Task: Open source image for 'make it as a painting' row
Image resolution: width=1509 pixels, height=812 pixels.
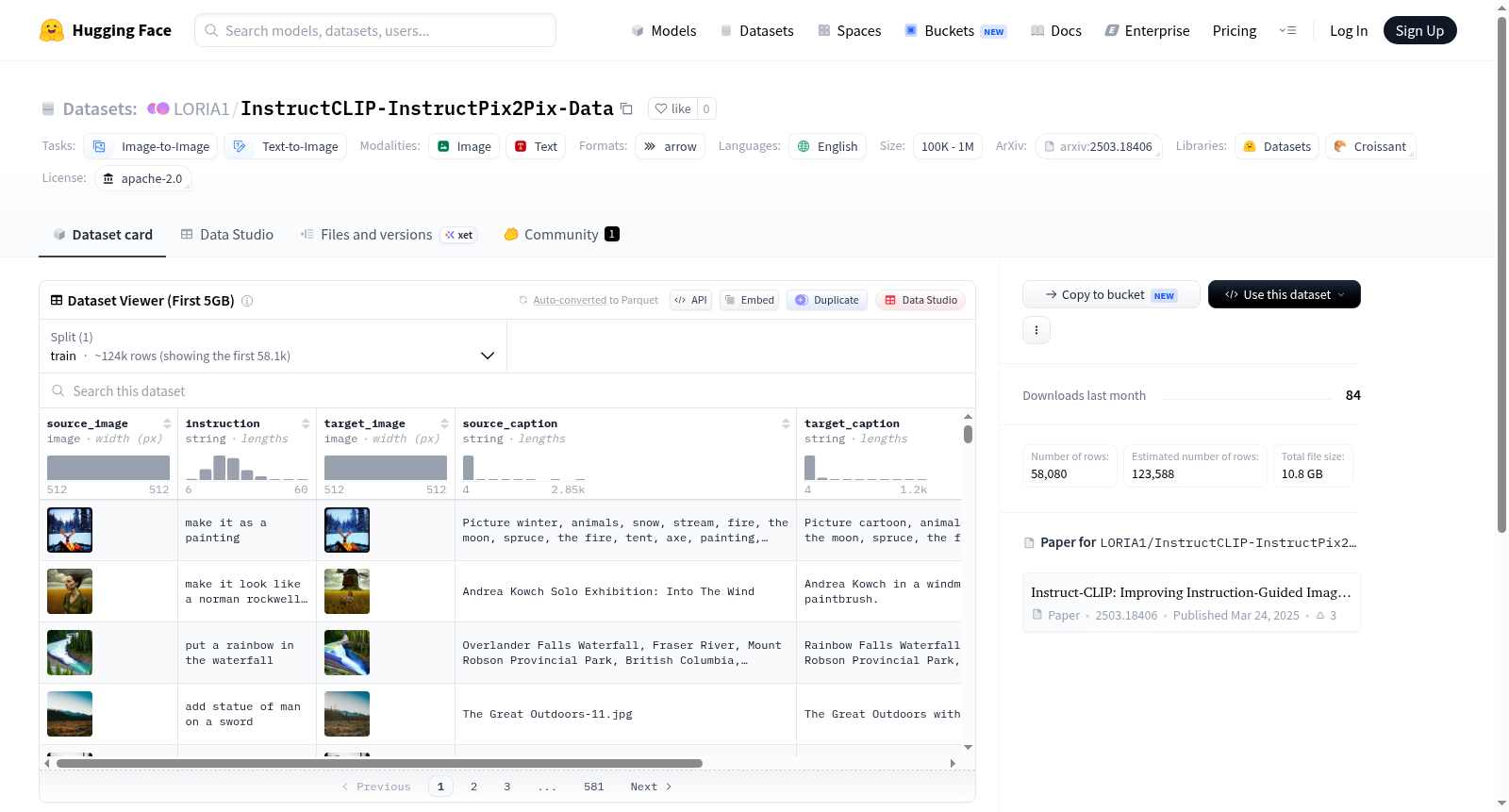Action: pos(70,530)
